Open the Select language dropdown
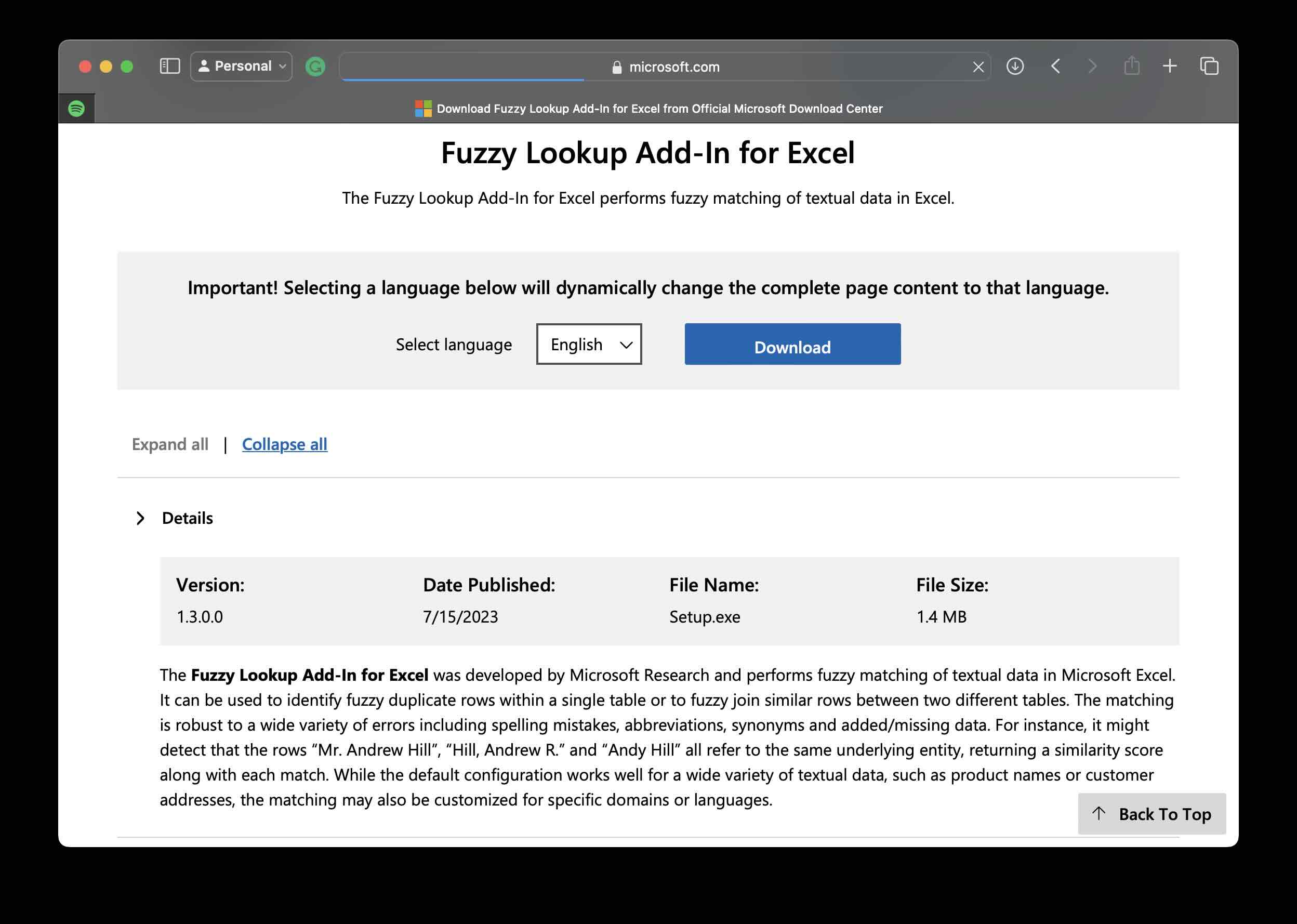 [x=589, y=344]
